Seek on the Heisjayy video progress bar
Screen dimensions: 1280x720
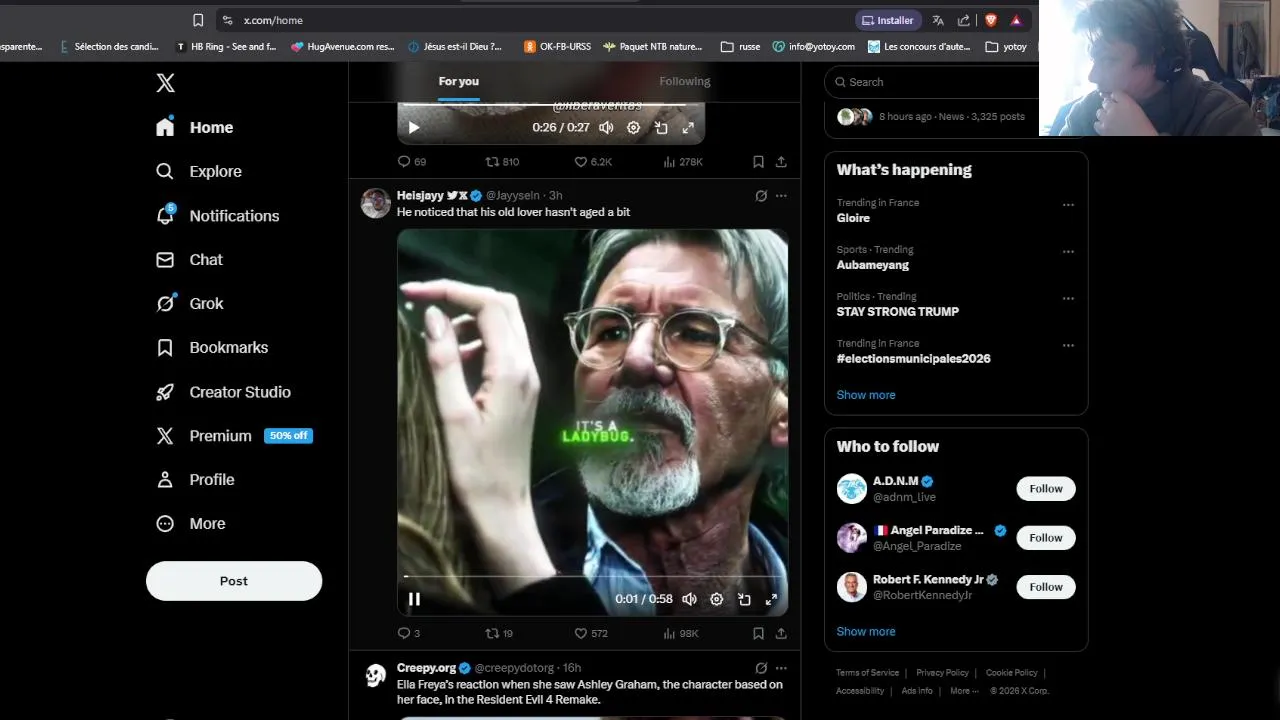[x=592, y=577]
